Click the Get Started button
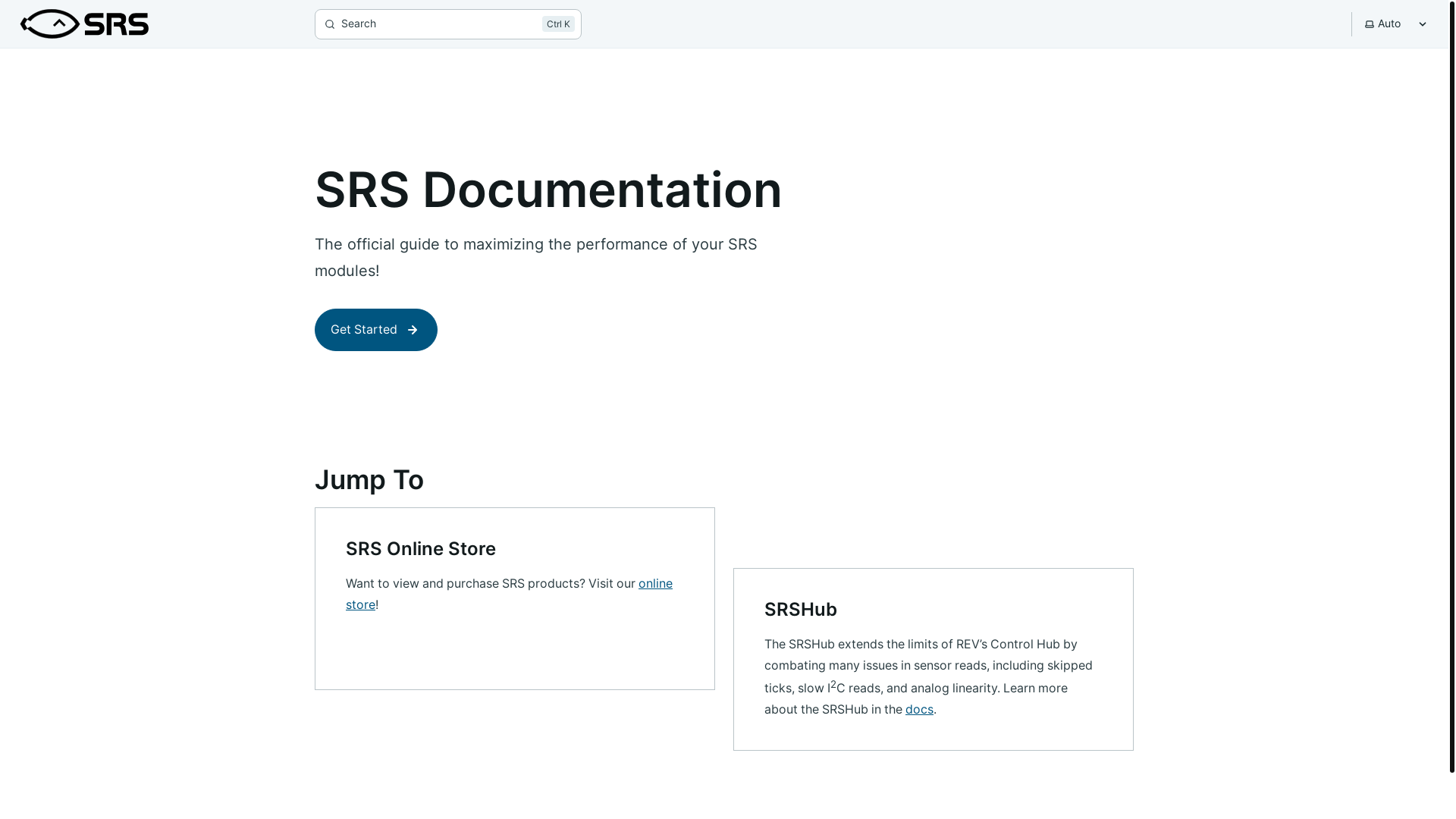This screenshot has height=819, width=1456. [x=376, y=330]
